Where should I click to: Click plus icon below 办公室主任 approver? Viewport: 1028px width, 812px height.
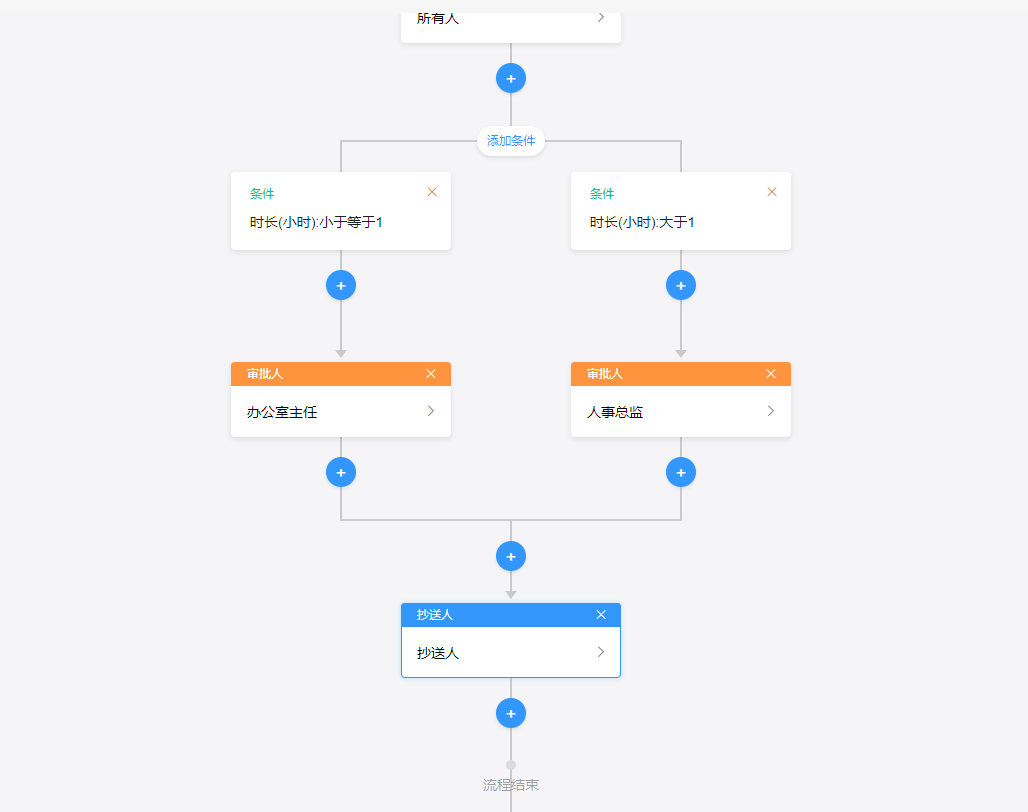(x=341, y=472)
